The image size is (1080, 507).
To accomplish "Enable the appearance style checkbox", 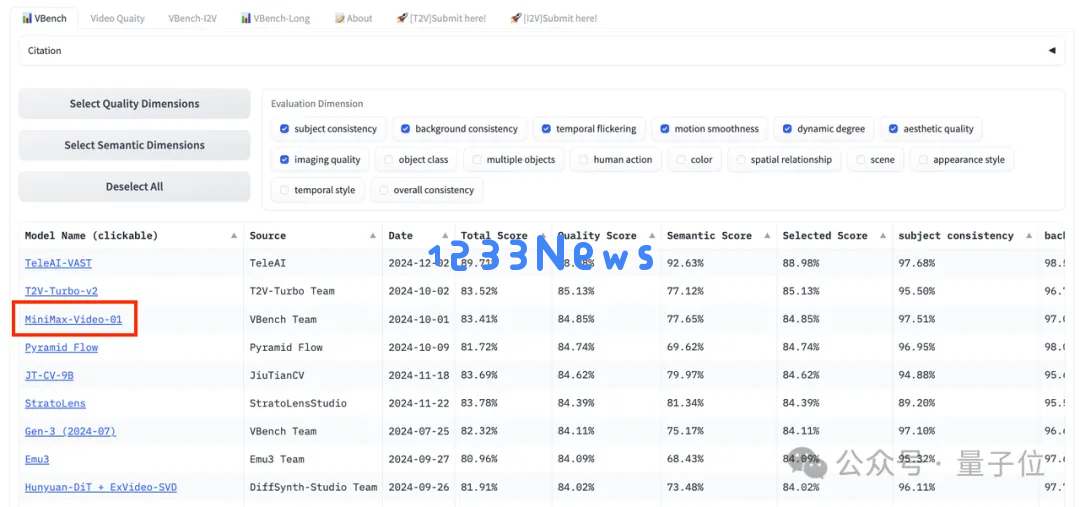I will [x=924, y=160].
